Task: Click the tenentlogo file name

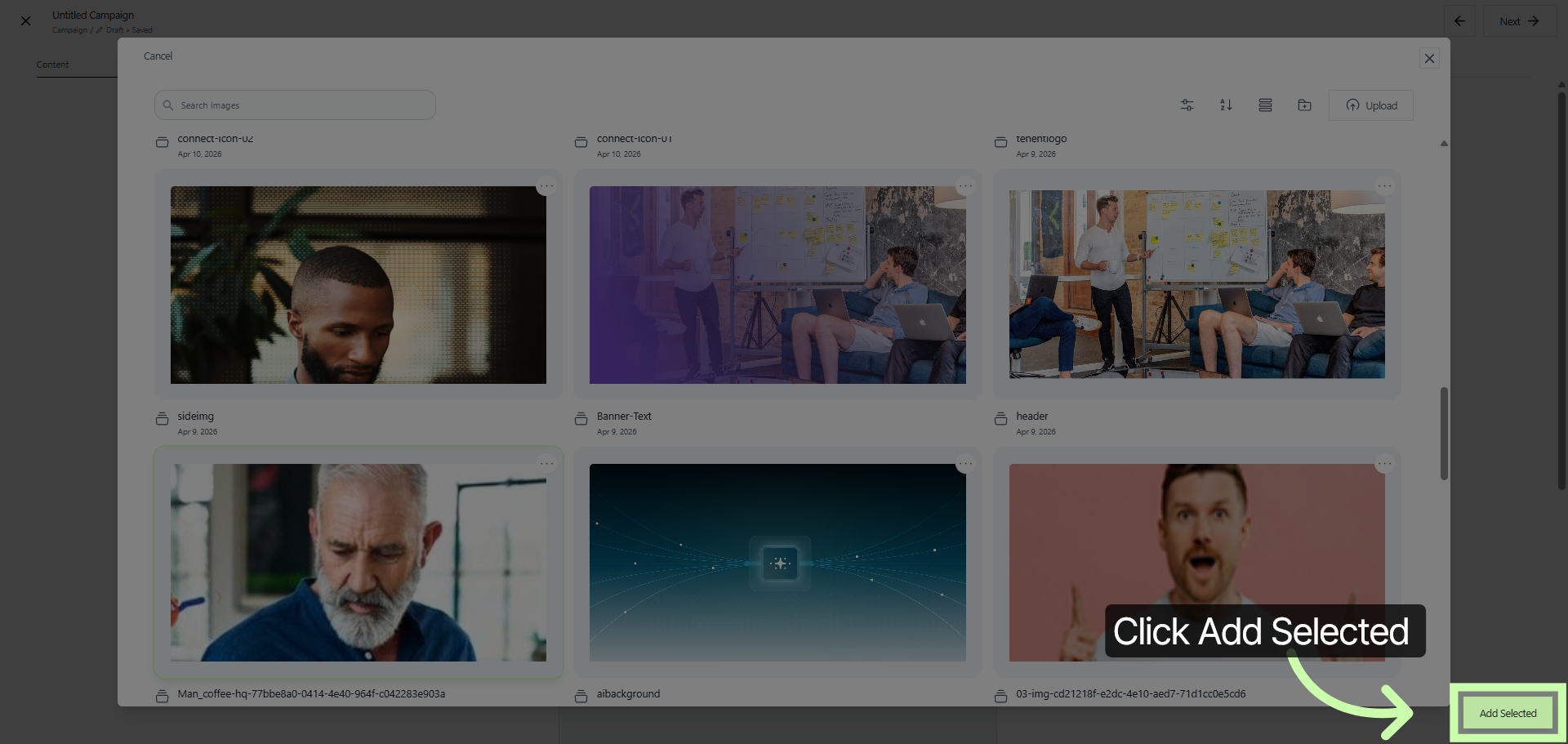Action: (x=1041, y=139)
